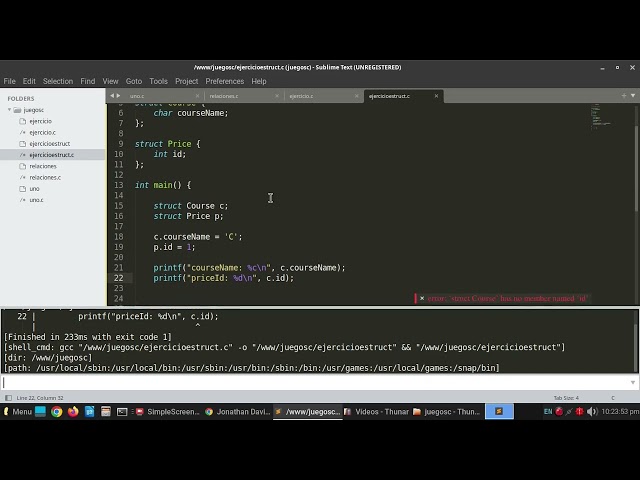640x480 pixels.
Task: Open the Edit menu
Action: [29, 81]
